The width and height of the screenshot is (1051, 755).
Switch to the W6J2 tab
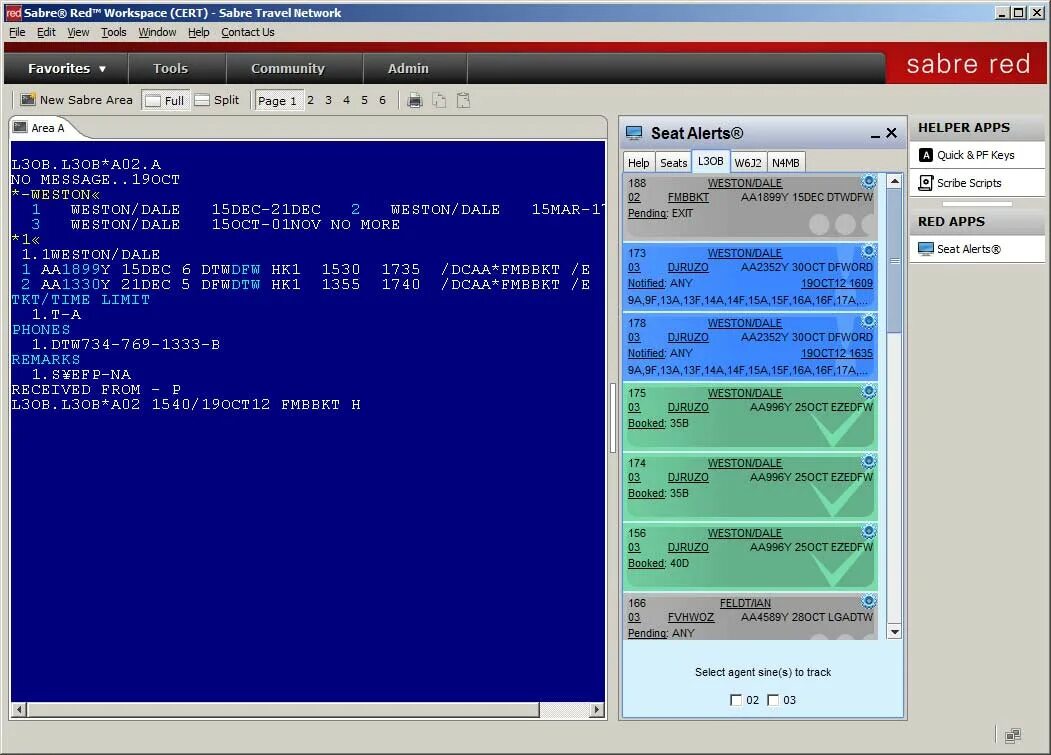tap(747, 163)
